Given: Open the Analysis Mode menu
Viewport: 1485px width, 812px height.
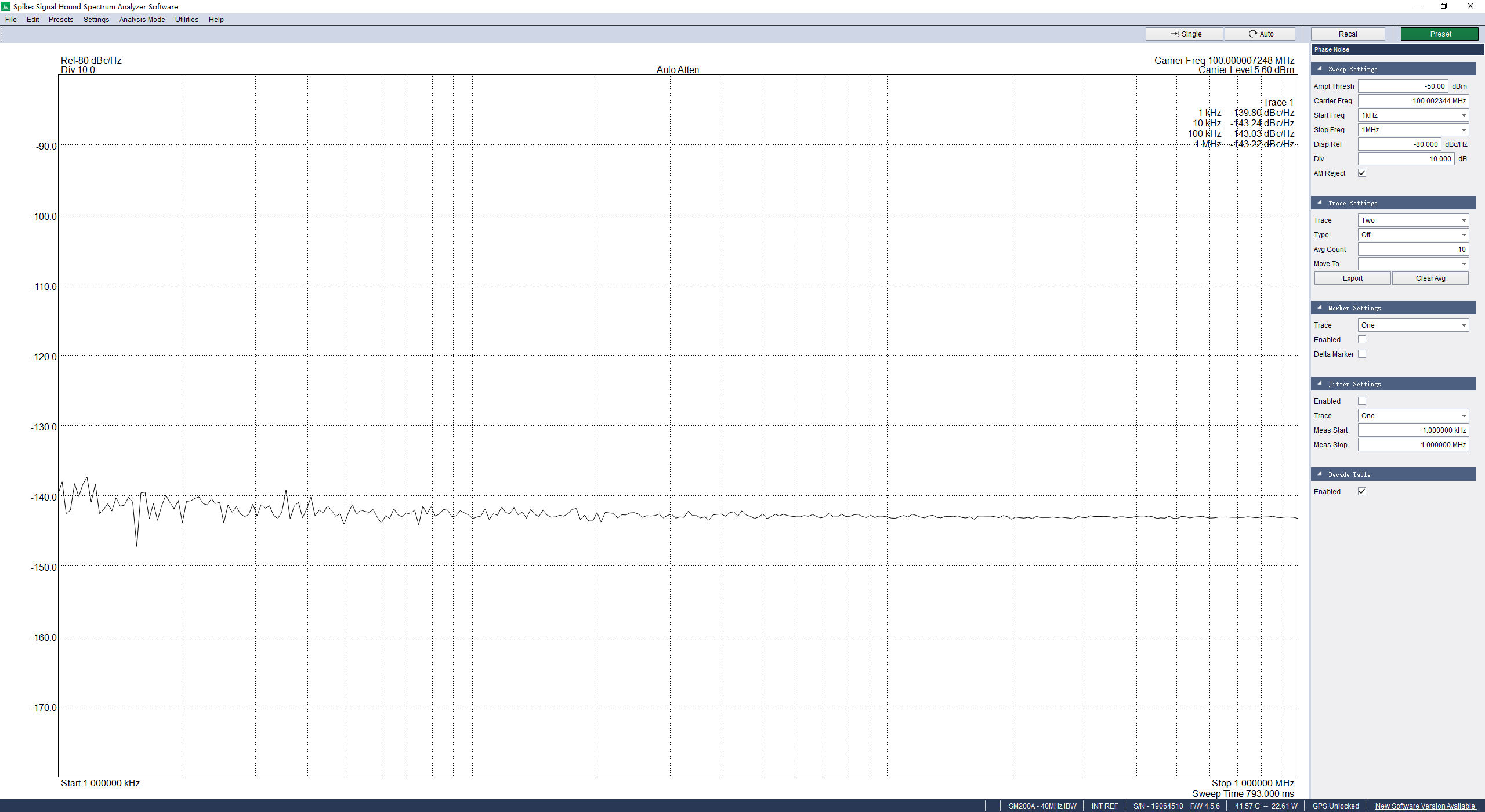Looking at the screenshot, I should point(142,20).
